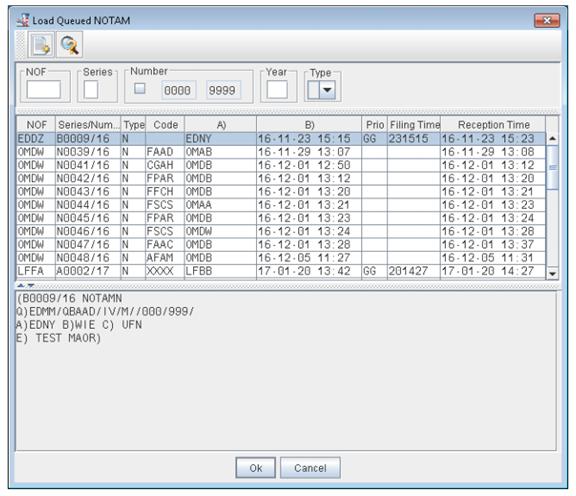Click the table scrollbar down arrow

click(x=552, y=273)
